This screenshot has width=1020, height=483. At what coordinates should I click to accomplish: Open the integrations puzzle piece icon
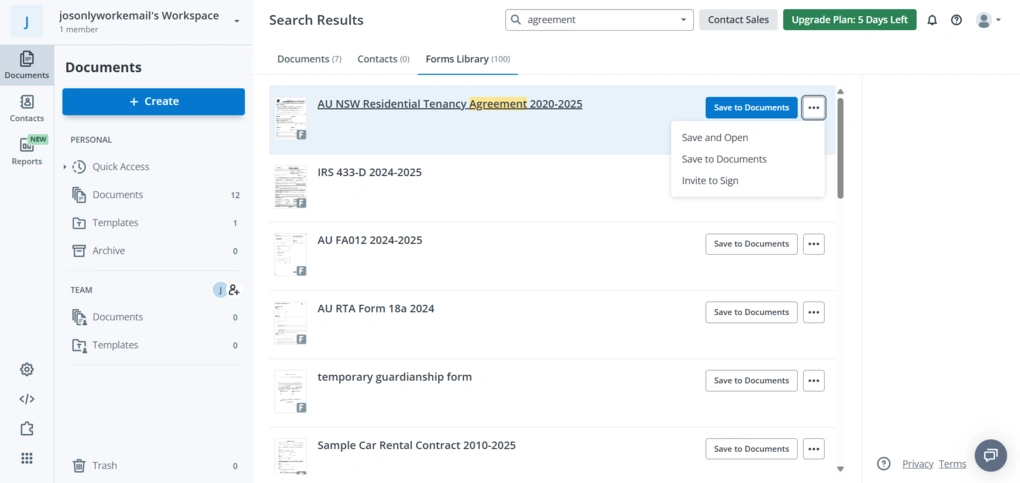point(27,428)
